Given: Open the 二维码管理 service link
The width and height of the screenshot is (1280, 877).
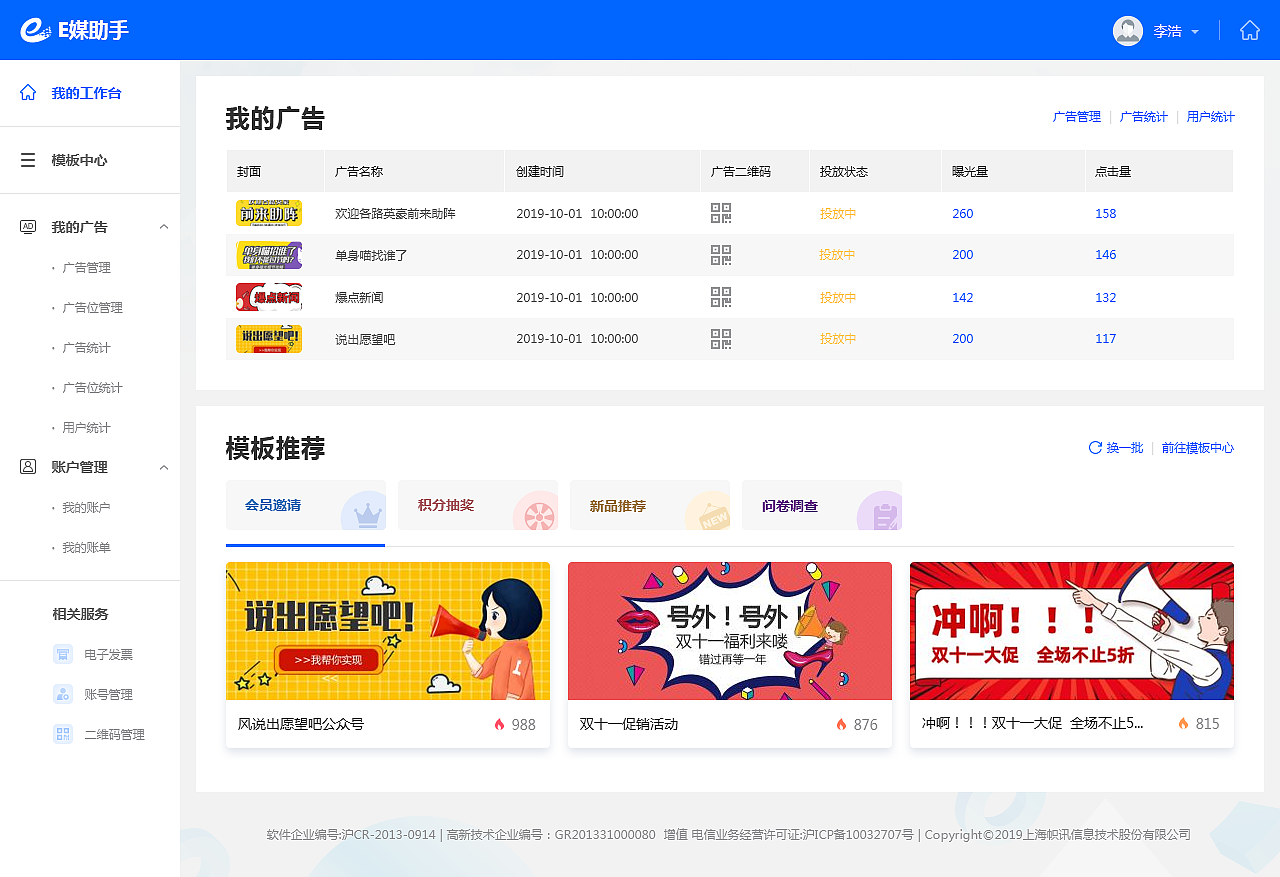Looking at the screenshot, I should (114, 735).
